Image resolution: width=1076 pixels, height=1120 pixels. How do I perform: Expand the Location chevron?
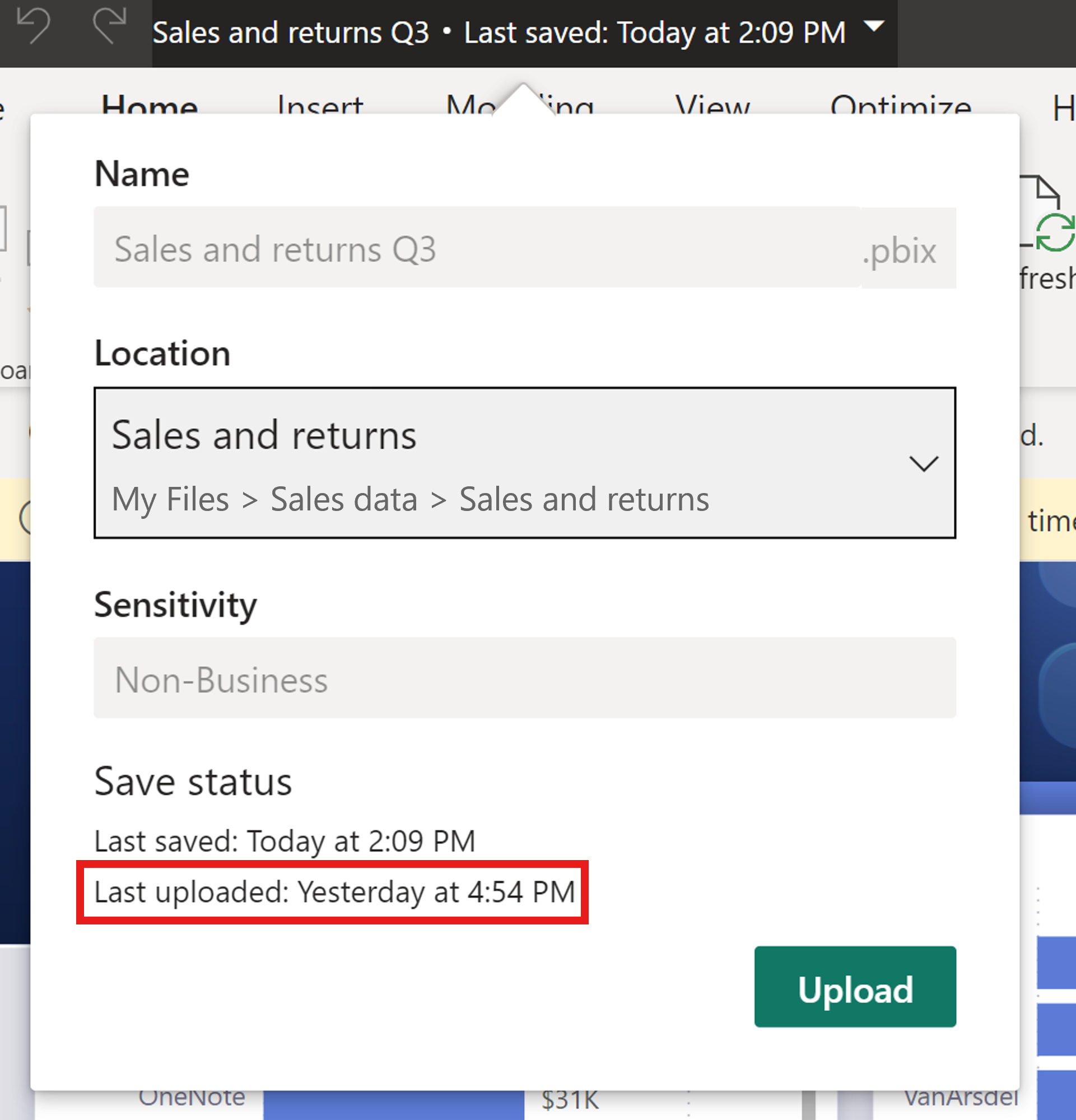point(925,464)
